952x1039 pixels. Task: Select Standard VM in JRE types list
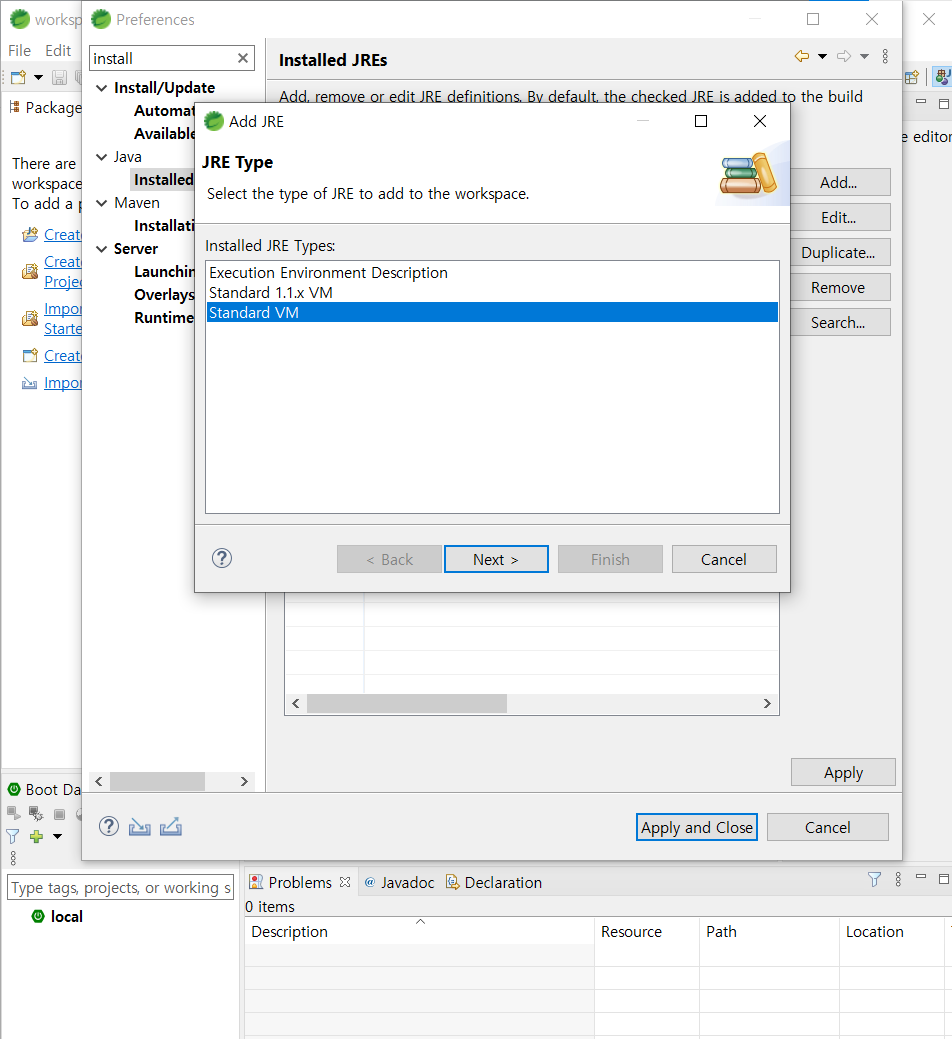[x=492, y=312]
